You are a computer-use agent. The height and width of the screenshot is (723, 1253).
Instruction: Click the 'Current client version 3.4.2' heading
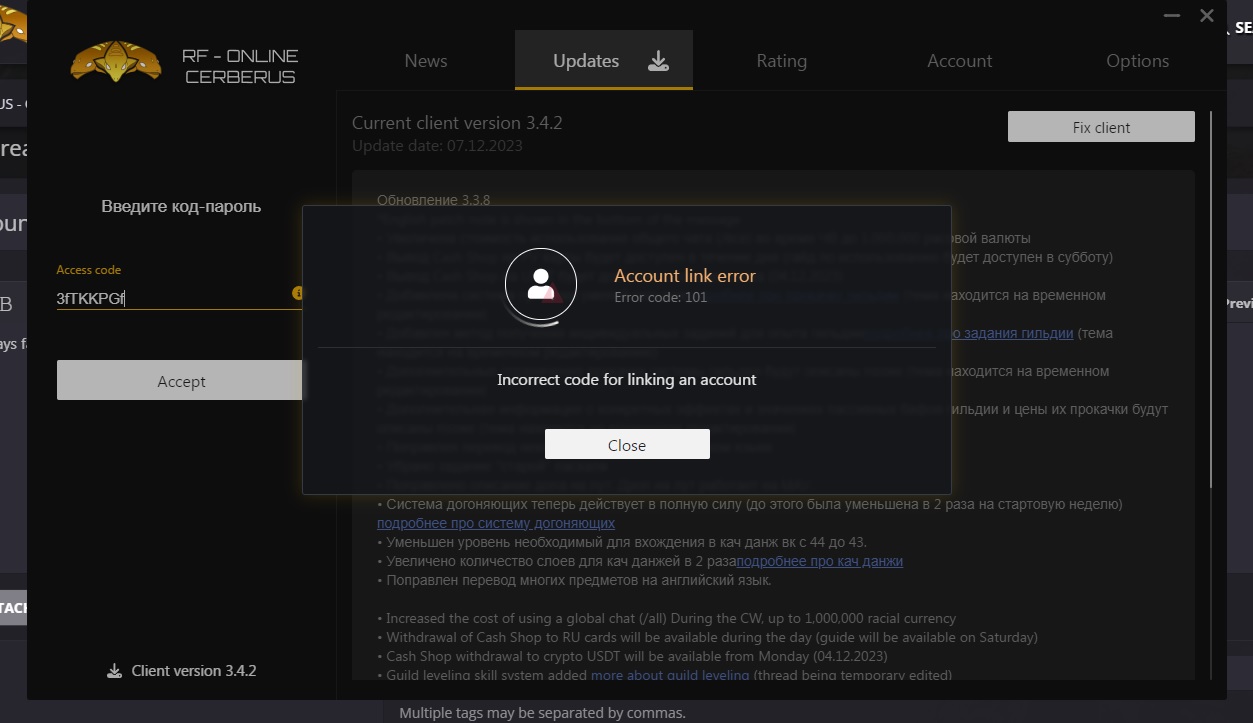pos(457,123)
